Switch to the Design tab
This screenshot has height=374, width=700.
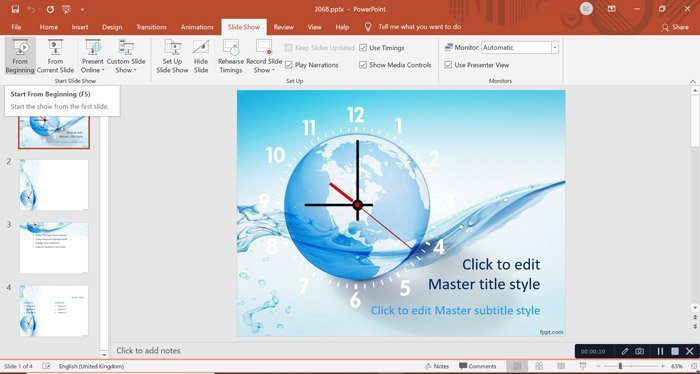[112, 27]
